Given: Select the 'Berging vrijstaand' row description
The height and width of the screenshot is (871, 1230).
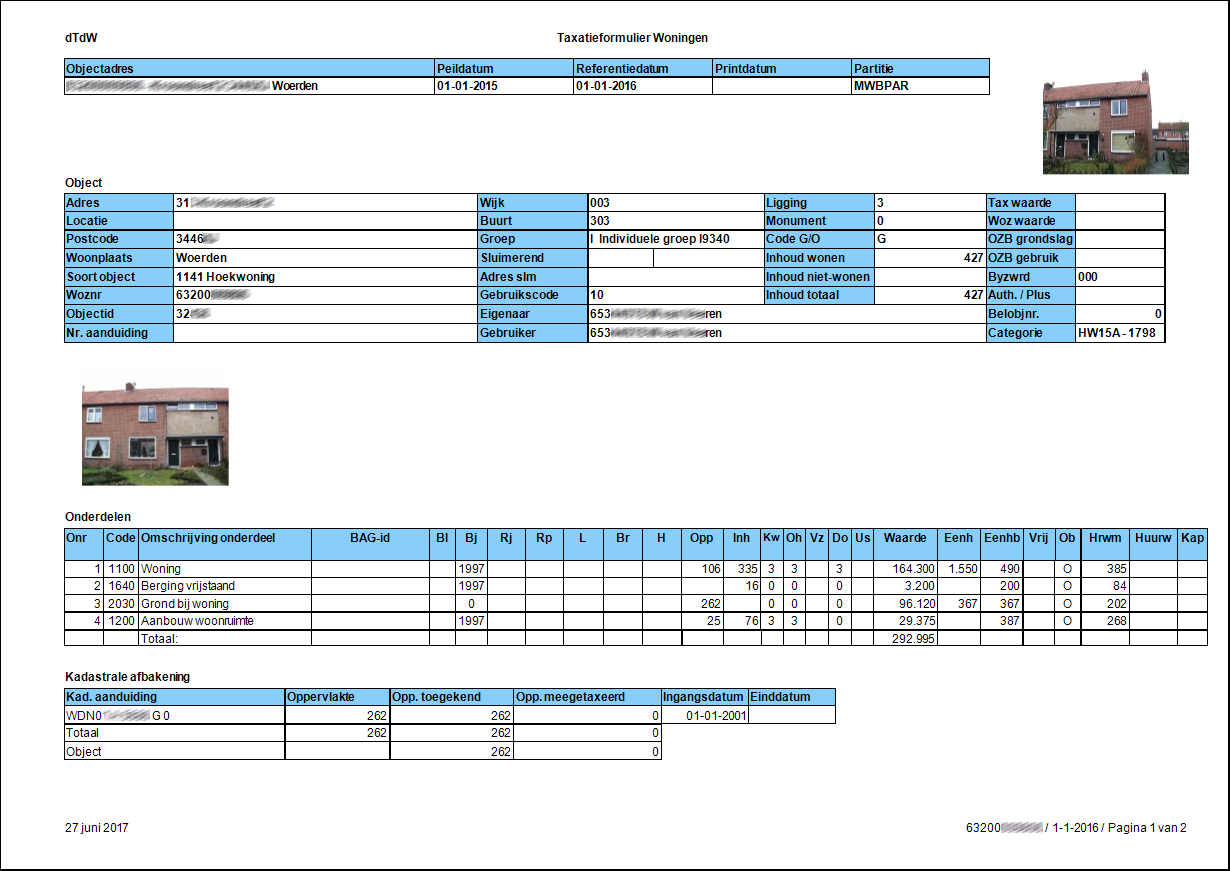Looking at the screenshot, I should [x=188, y=586].
